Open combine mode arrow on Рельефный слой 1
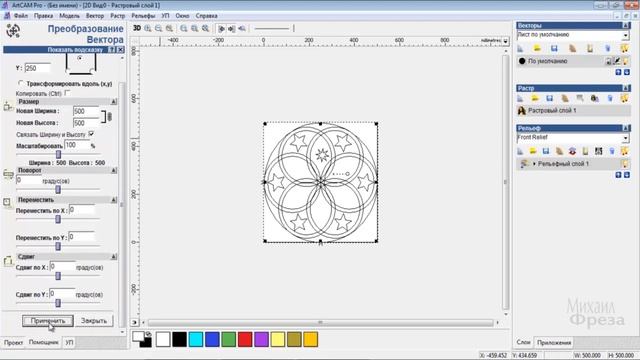The image size is (640, 360). (x=534, y=164)
